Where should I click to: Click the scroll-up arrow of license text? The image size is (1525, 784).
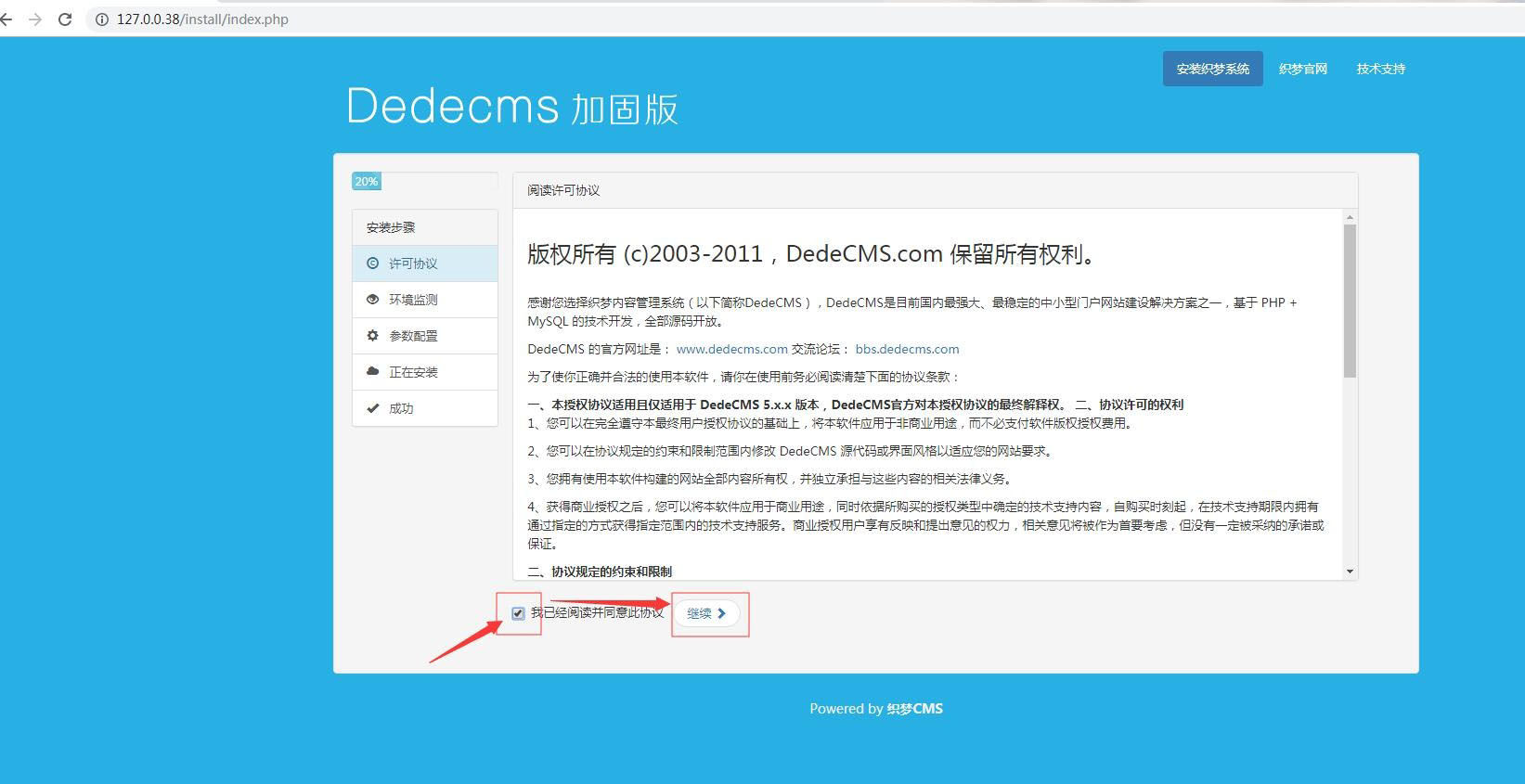(1350, 217)
